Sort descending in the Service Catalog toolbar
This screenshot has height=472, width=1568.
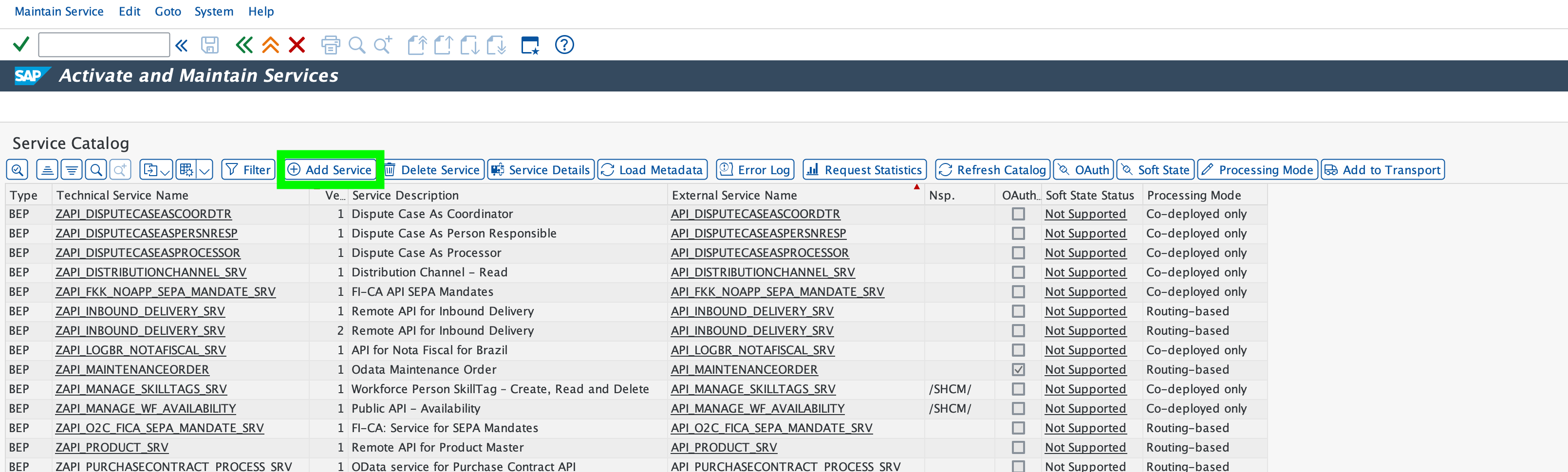click(x=72, y=170)
